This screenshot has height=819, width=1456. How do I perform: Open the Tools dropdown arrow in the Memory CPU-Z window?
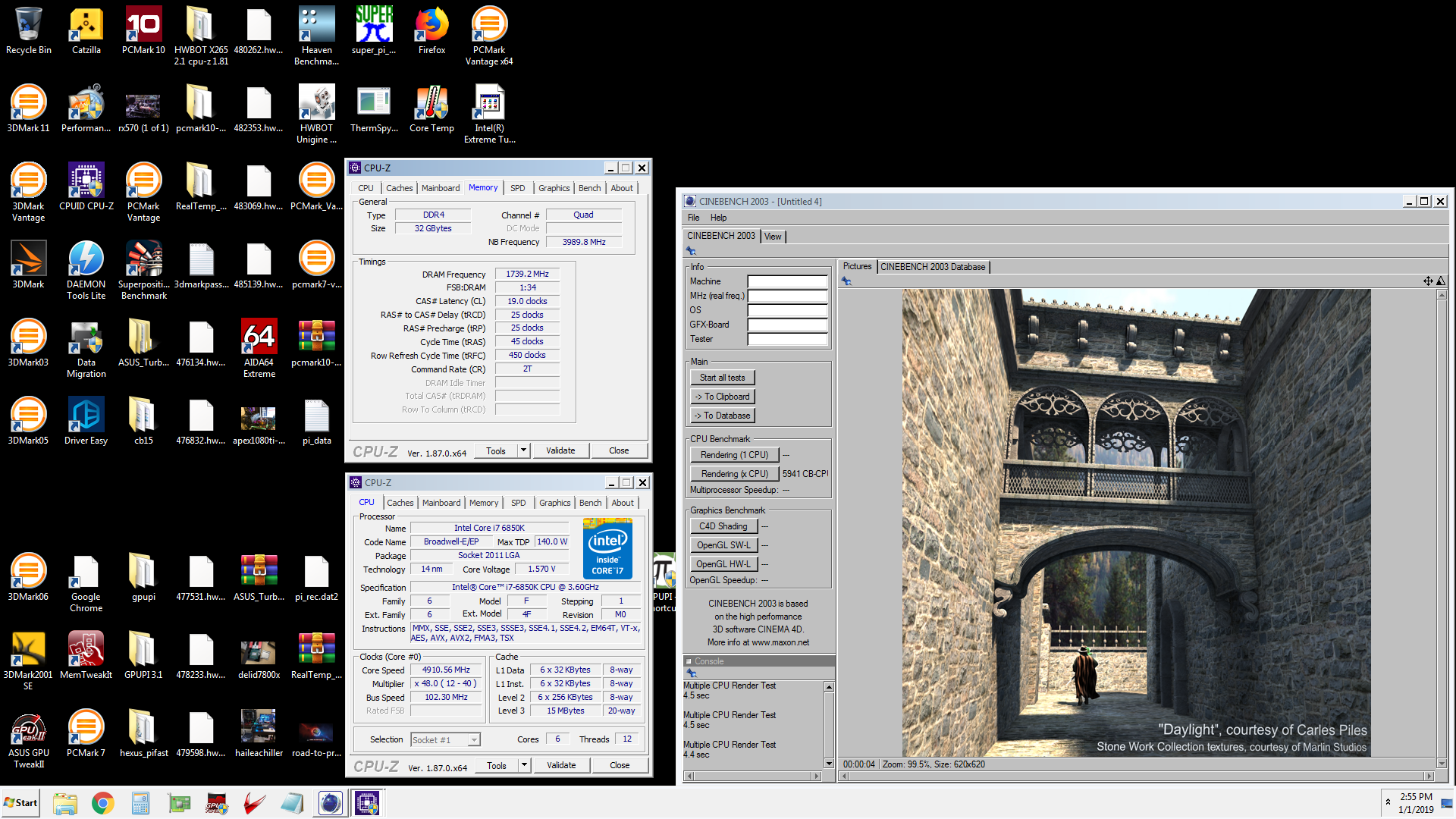(523, 450)
